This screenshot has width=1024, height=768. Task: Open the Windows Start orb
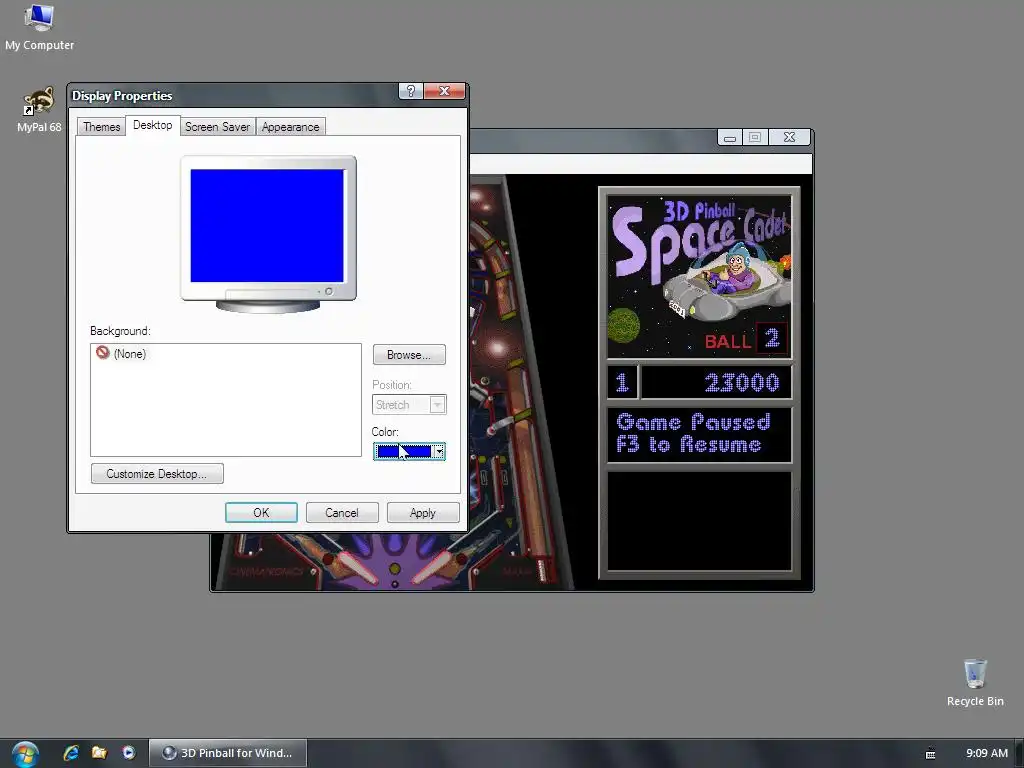click(25, 754)
